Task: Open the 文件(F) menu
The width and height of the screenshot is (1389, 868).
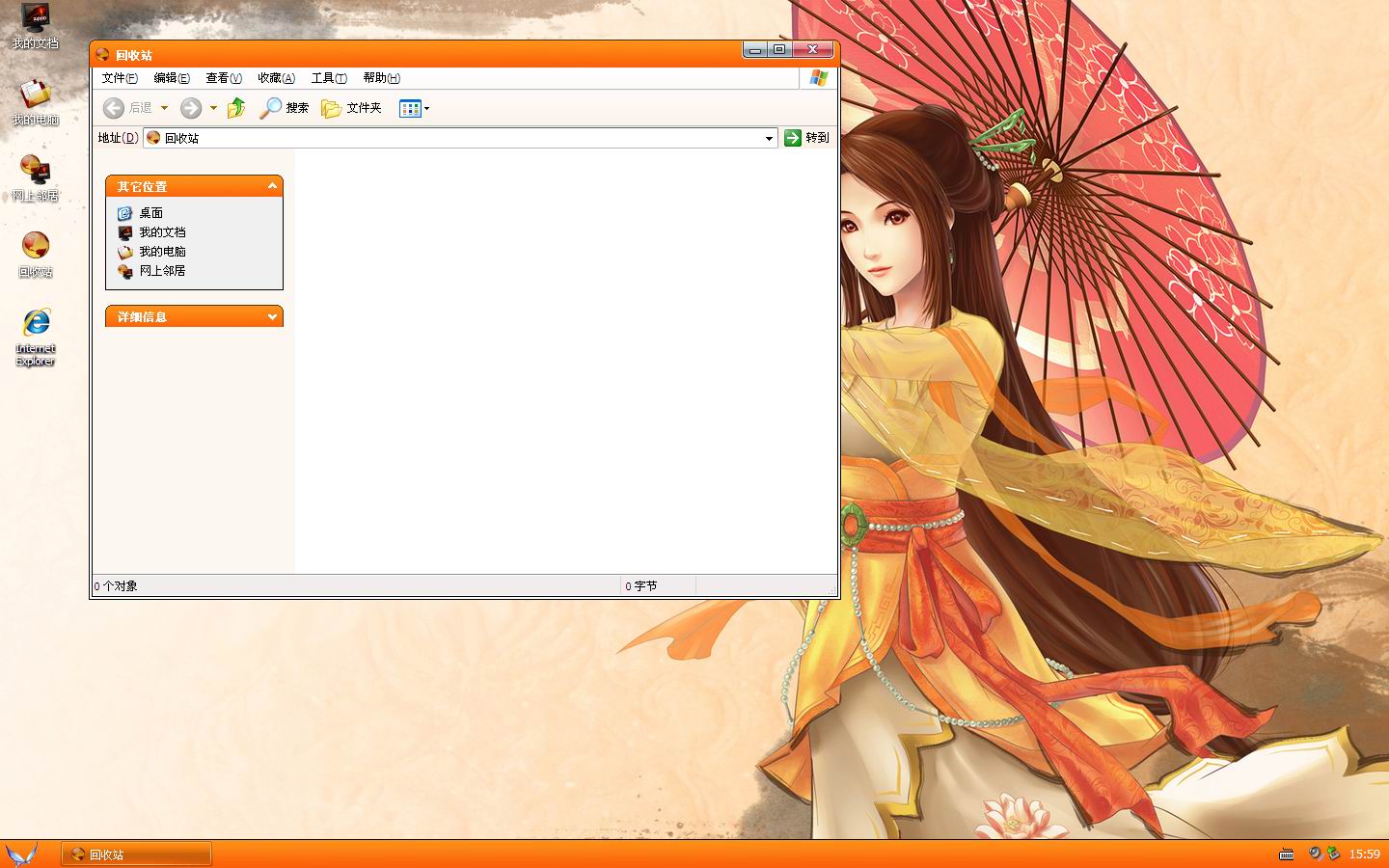Action: coord(120,78)
